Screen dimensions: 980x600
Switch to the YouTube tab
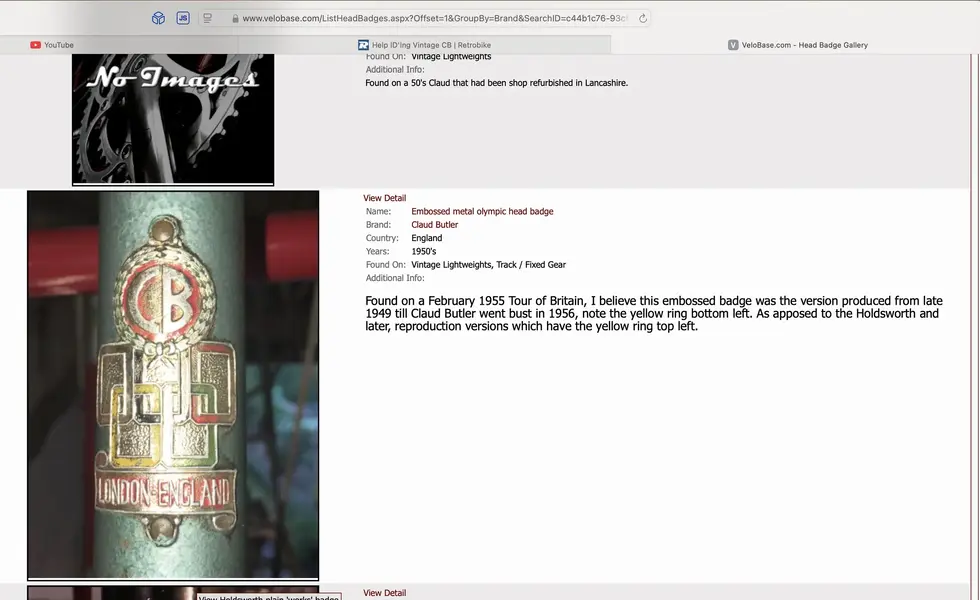119,45
